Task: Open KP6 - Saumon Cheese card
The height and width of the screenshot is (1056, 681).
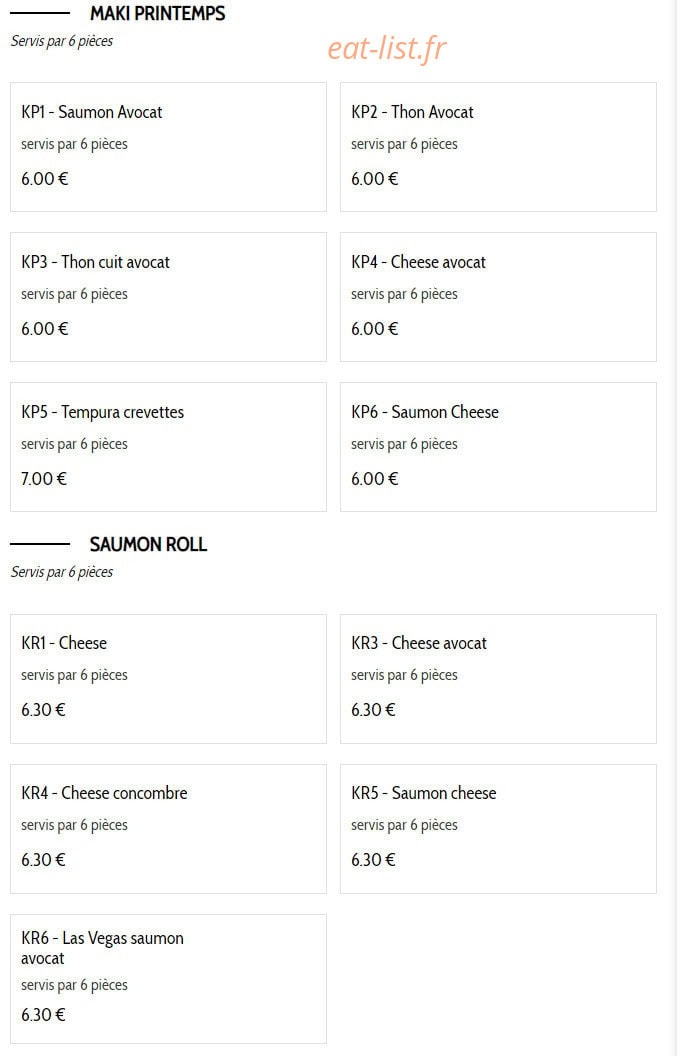Action: pos(498,447)
